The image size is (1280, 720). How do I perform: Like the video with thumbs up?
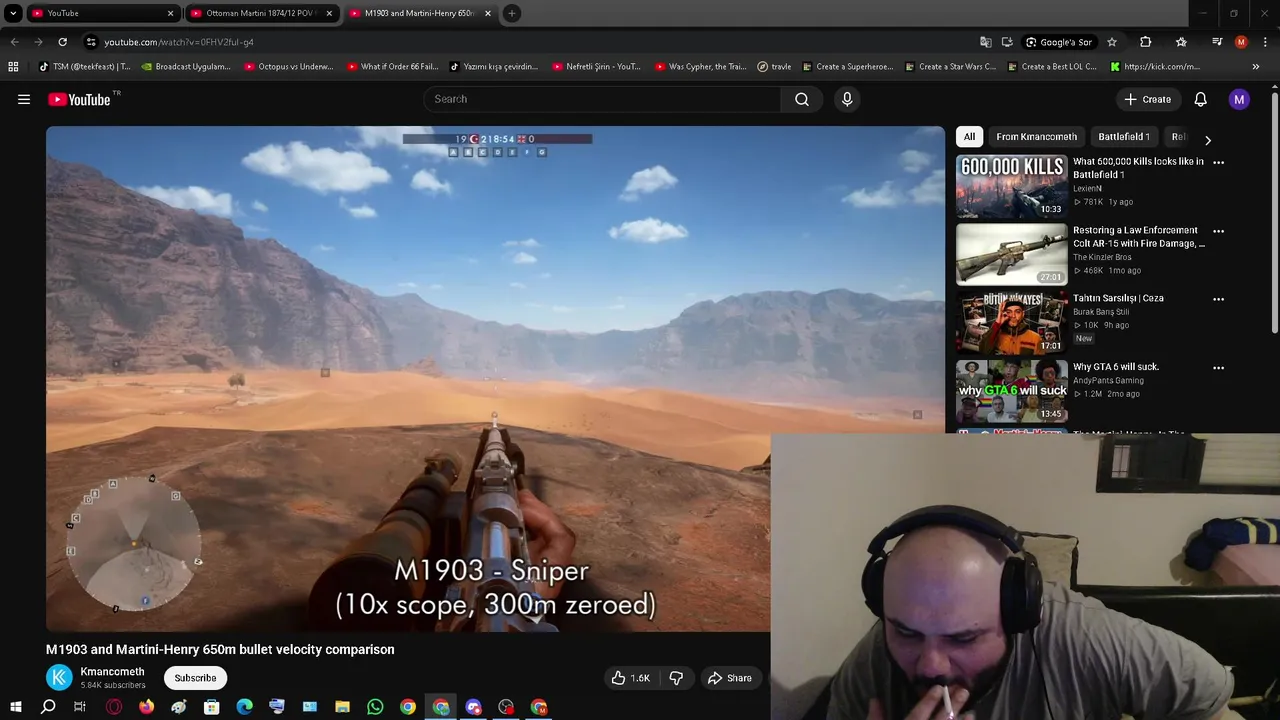pos(631,678)
